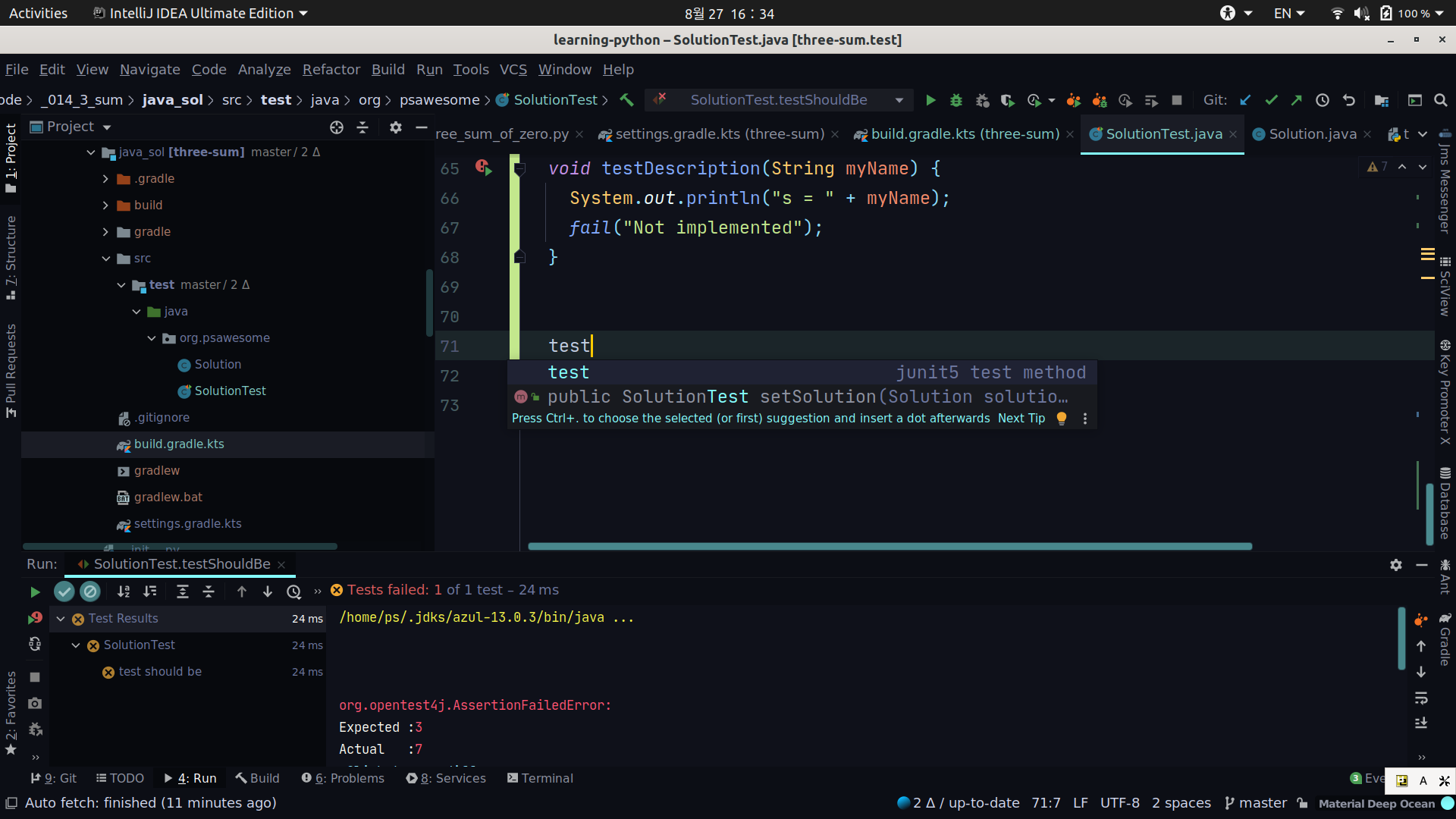Collapse the SolutionTest node in test results
The width and height of the screenshot is (1456, 819).
coord(76,645)
